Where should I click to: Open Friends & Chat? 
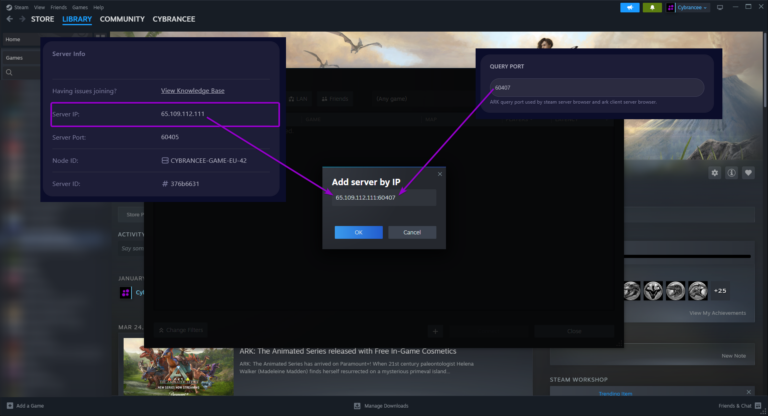pos(740,406)
